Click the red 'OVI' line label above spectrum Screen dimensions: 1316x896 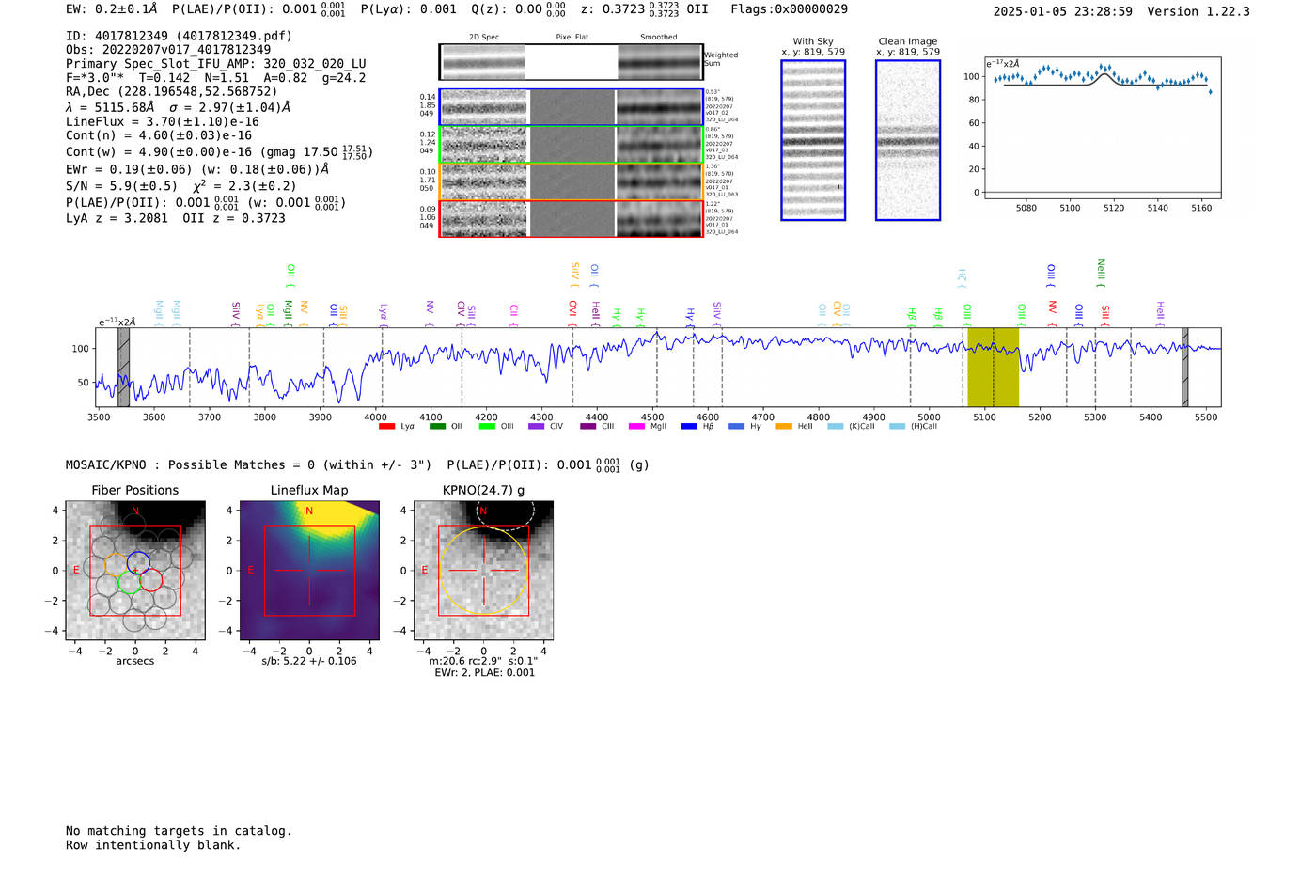point(572,310)
